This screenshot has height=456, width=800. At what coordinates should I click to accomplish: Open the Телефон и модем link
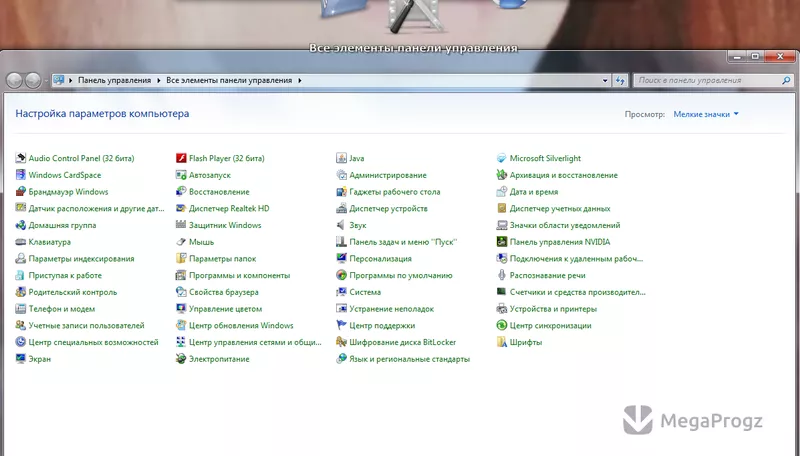pos(62,309)
